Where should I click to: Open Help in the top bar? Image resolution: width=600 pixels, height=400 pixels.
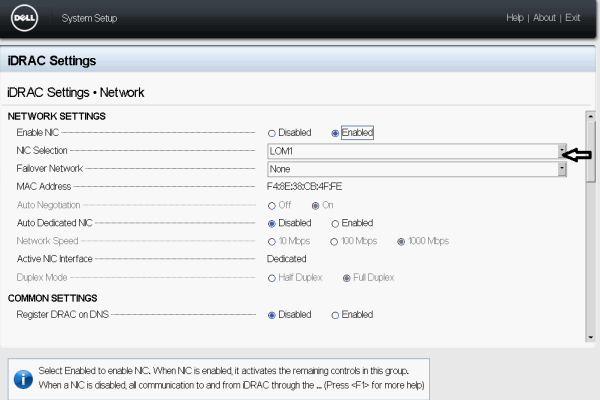pyautogui.click(x=515, y=18)
